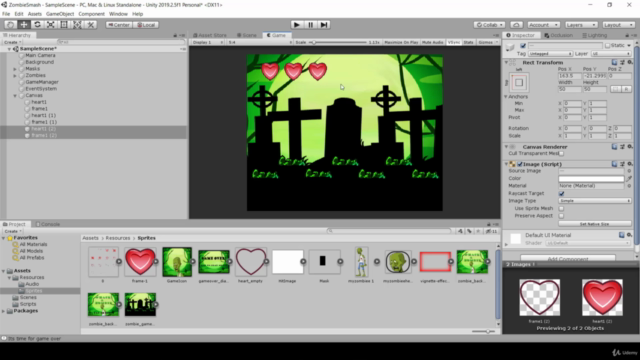Collapse the SampleScene hierarchy root

9,49
